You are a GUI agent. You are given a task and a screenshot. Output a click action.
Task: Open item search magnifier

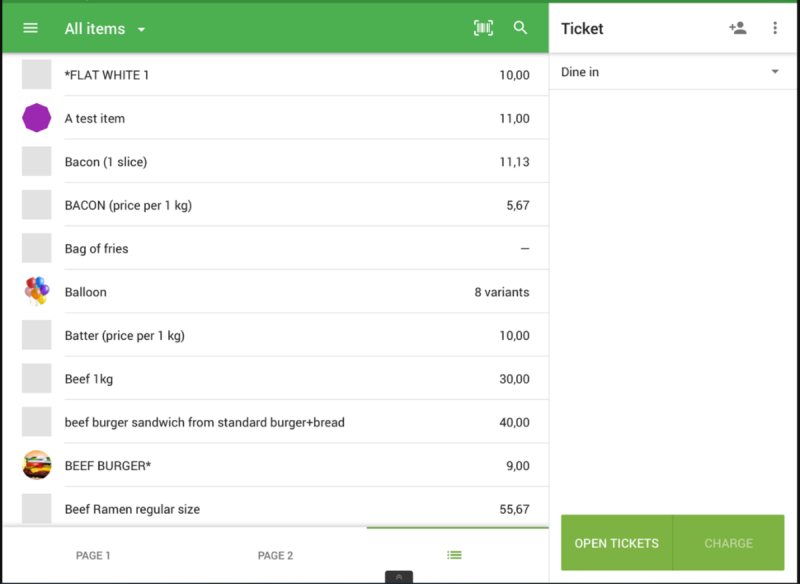pos(520,28)
